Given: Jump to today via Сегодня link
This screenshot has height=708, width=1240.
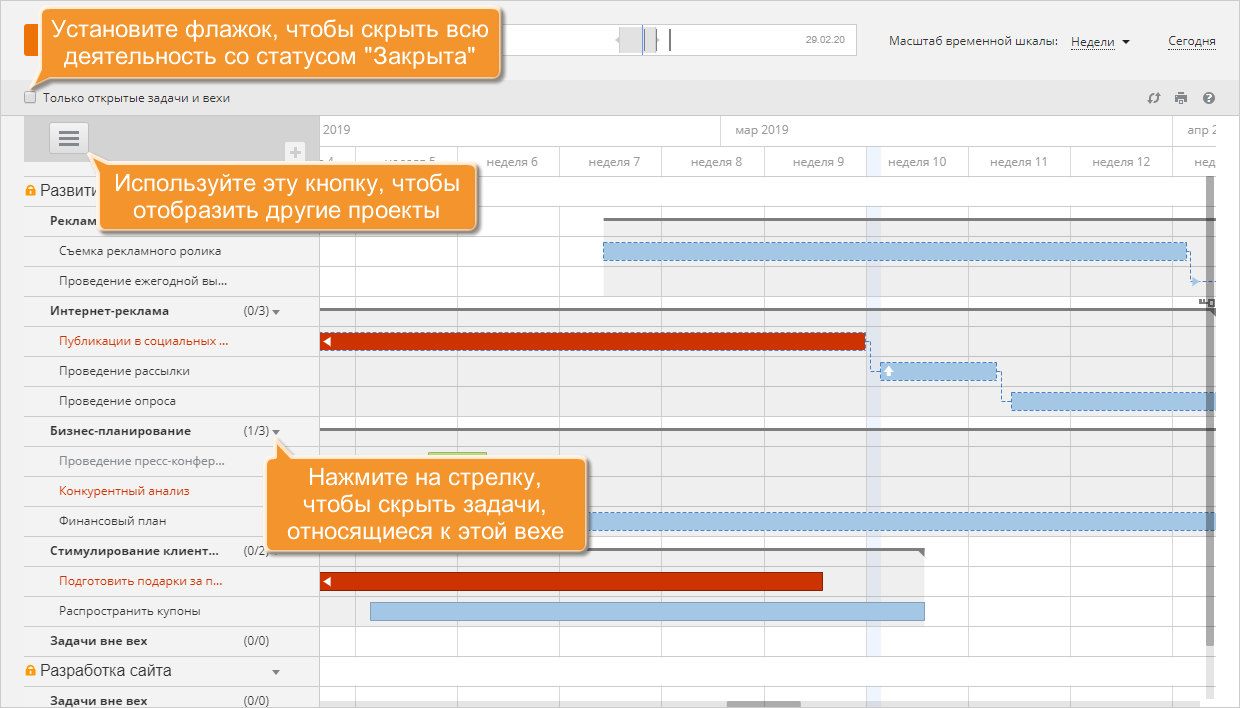Looking at the screenshot, I should [1191, 42].
